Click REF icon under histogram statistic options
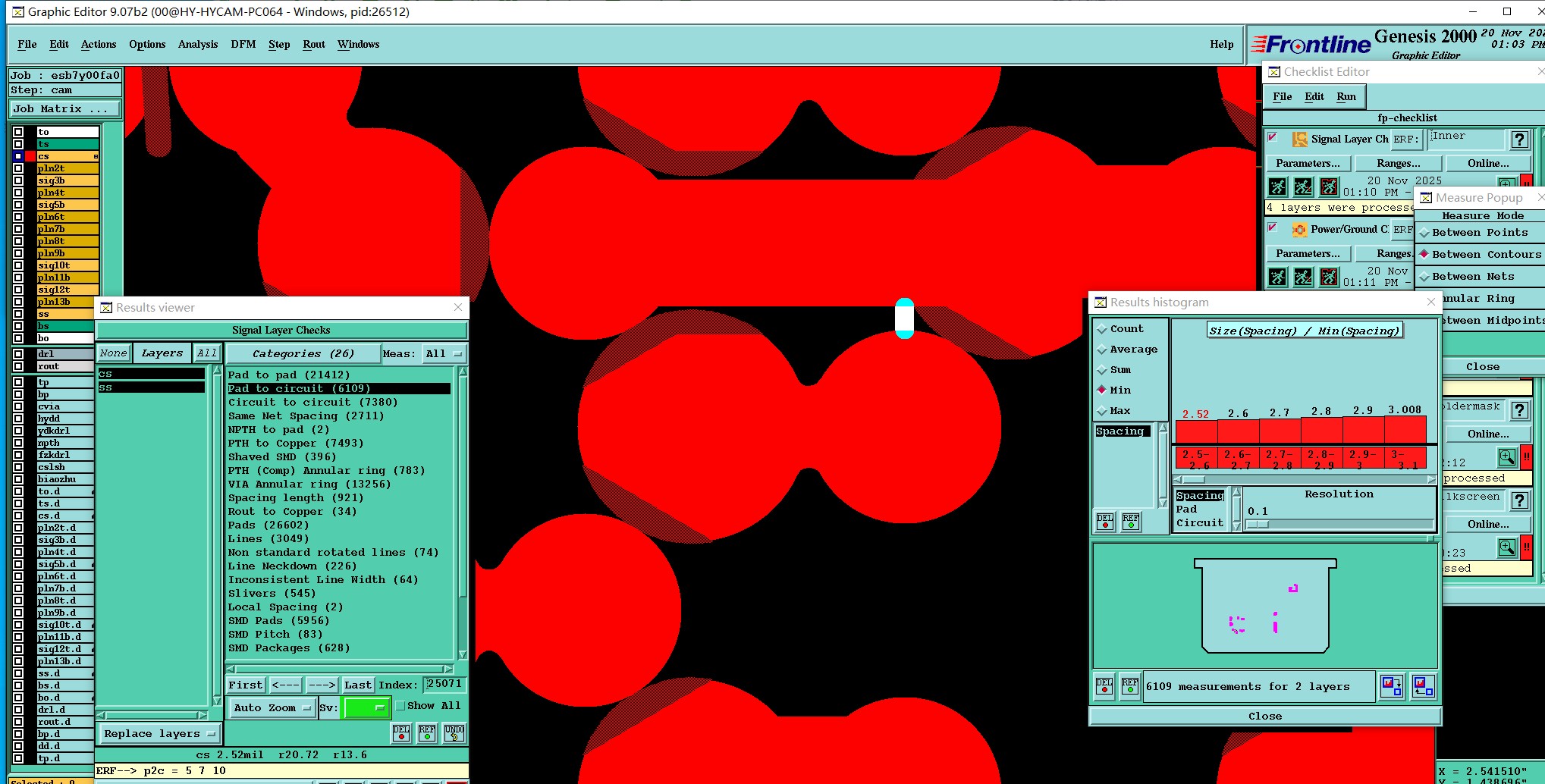The width and height of the screenshot is (1545, 784). click(x=1131, y=522)
